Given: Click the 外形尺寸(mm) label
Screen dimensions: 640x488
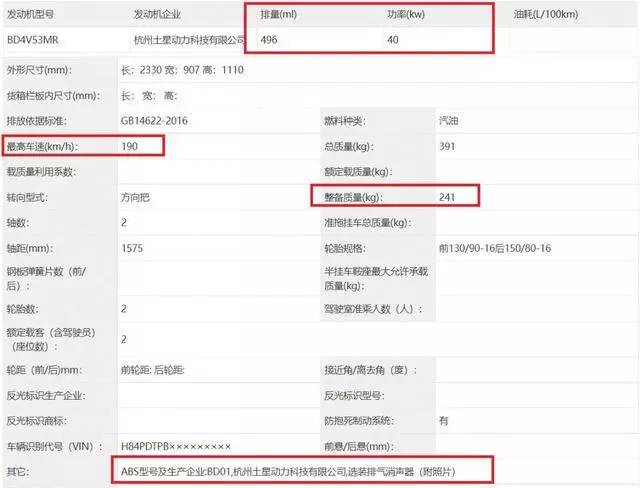Looking at the screenshot, I should (x=39, y=70).
